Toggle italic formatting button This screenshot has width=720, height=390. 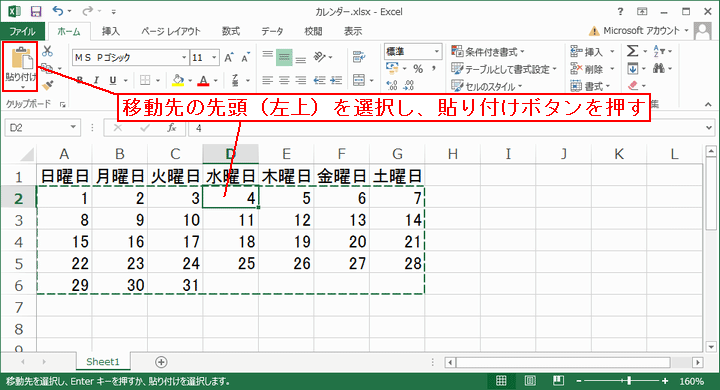coord(96,80)
